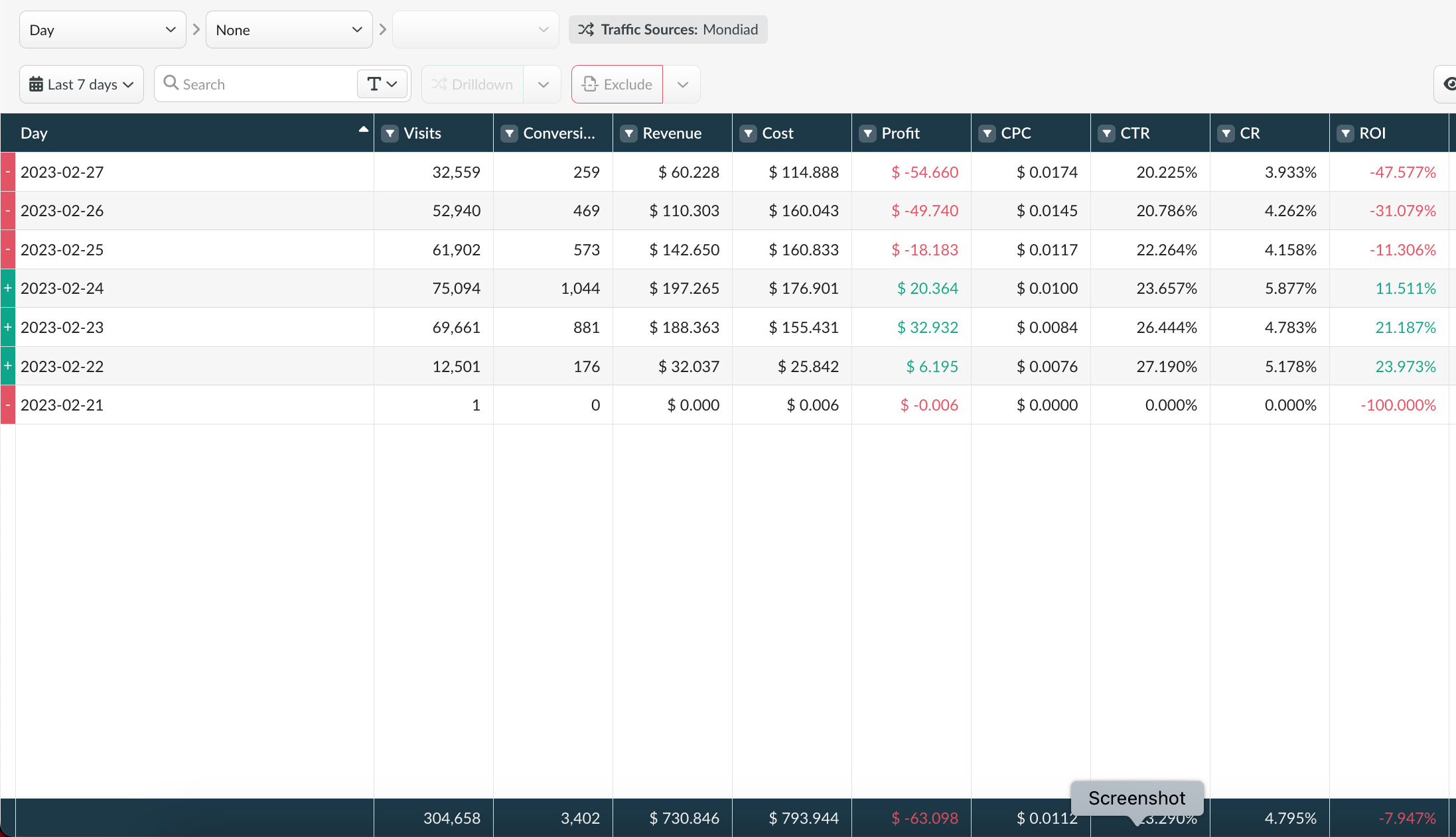Screen dimensions: 1456x837
Task: Open the Exclude options arrow
Action: pyautogui.click(x=682, y=84)
